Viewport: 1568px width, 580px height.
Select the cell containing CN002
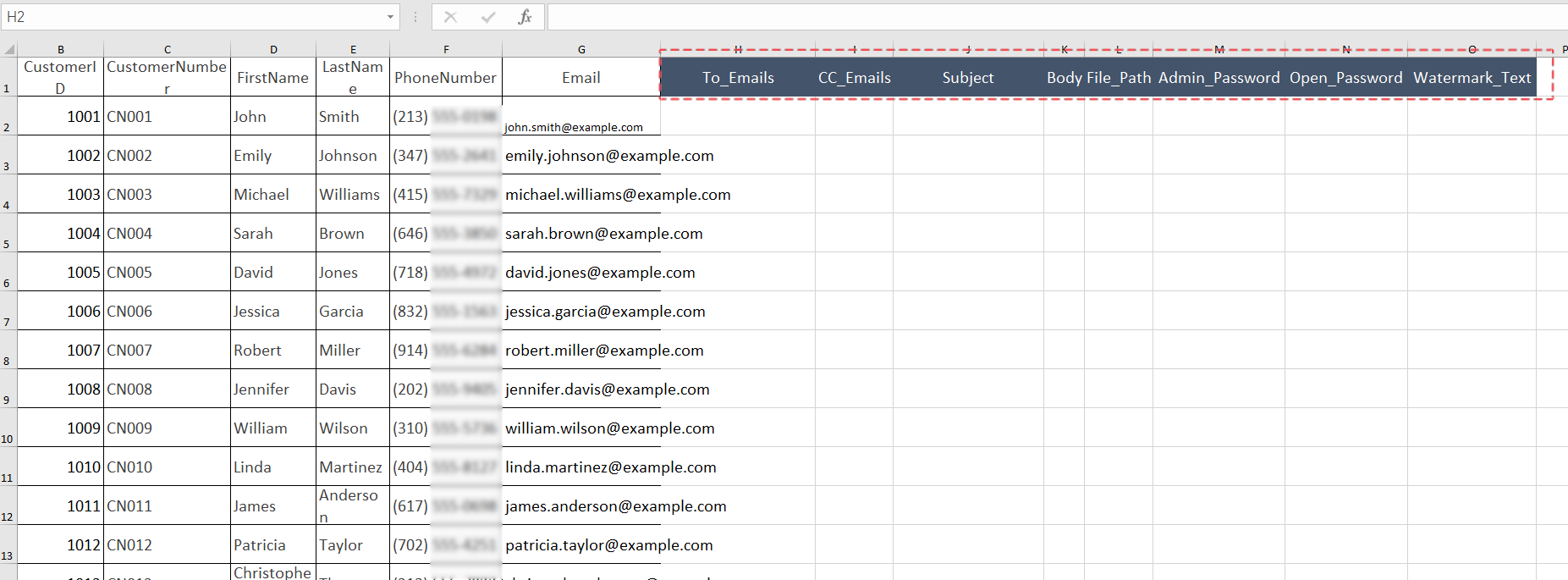[x=168, y=155]
